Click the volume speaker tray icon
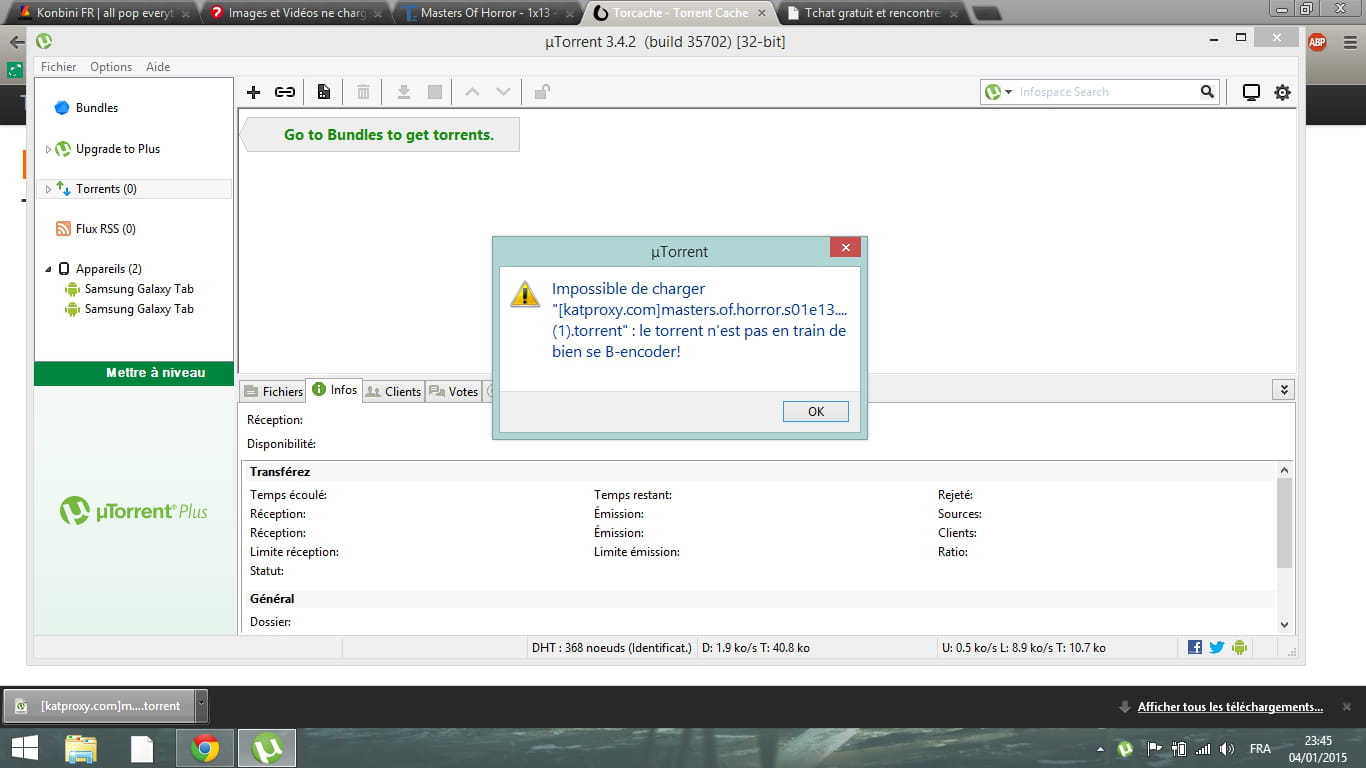Viewport: 1366px width, 768px height. click(x=1229, y=748)
